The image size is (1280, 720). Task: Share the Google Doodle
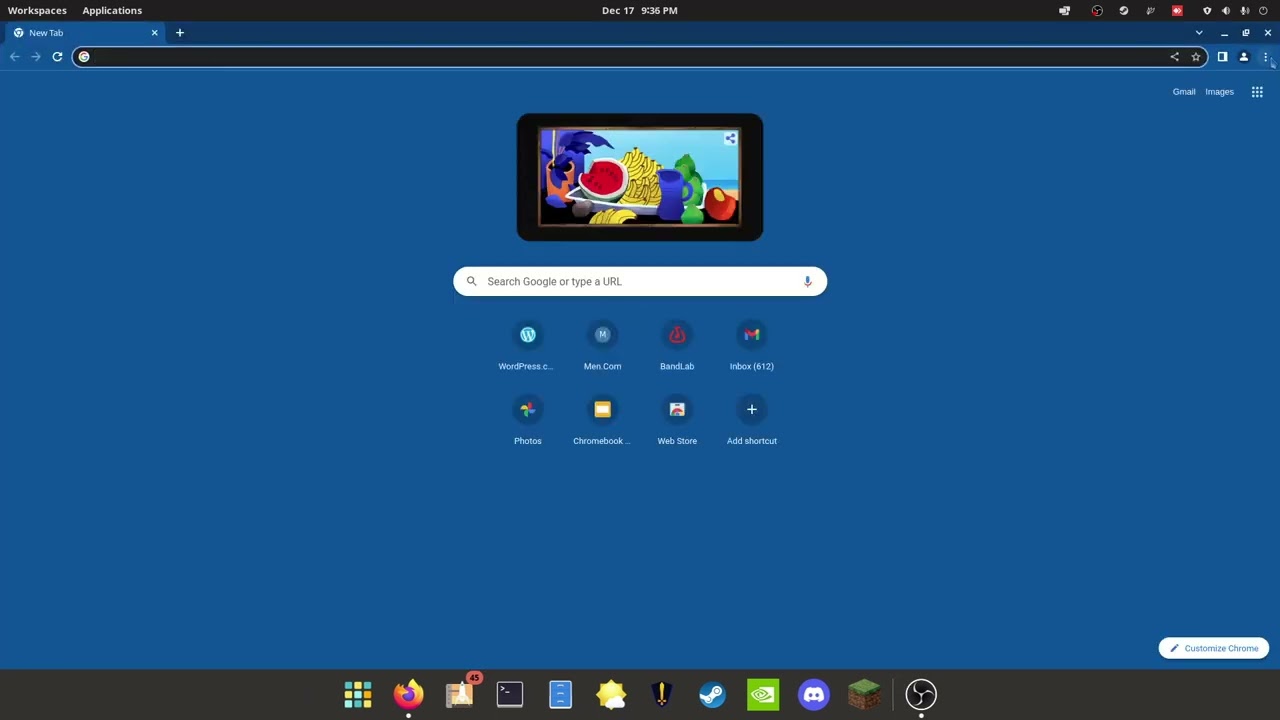[730, 139]
